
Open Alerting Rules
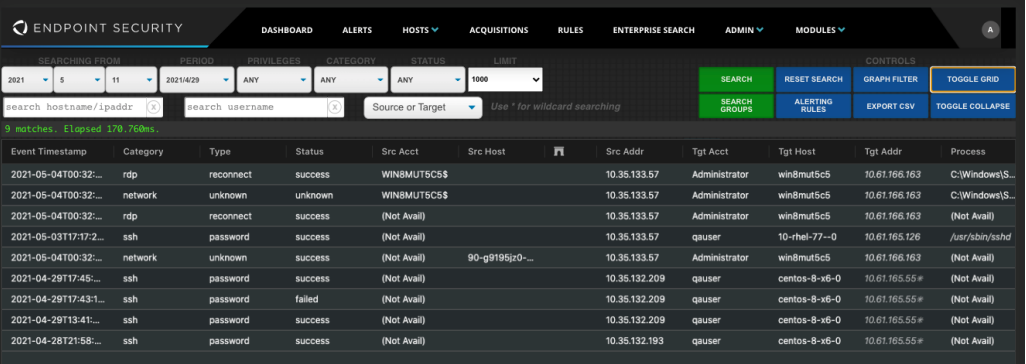tap(813, 106)
